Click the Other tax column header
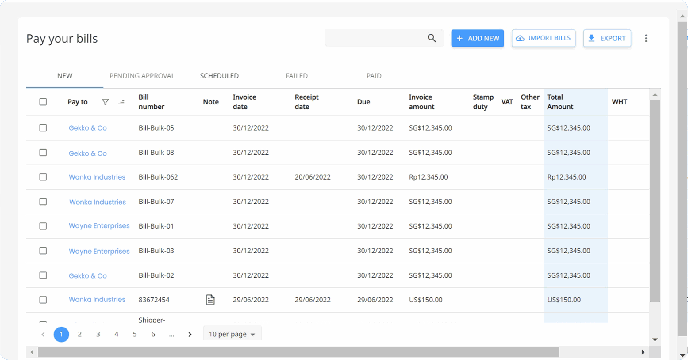The height and width of the screenshot is (360, 688). pos(530,102)
